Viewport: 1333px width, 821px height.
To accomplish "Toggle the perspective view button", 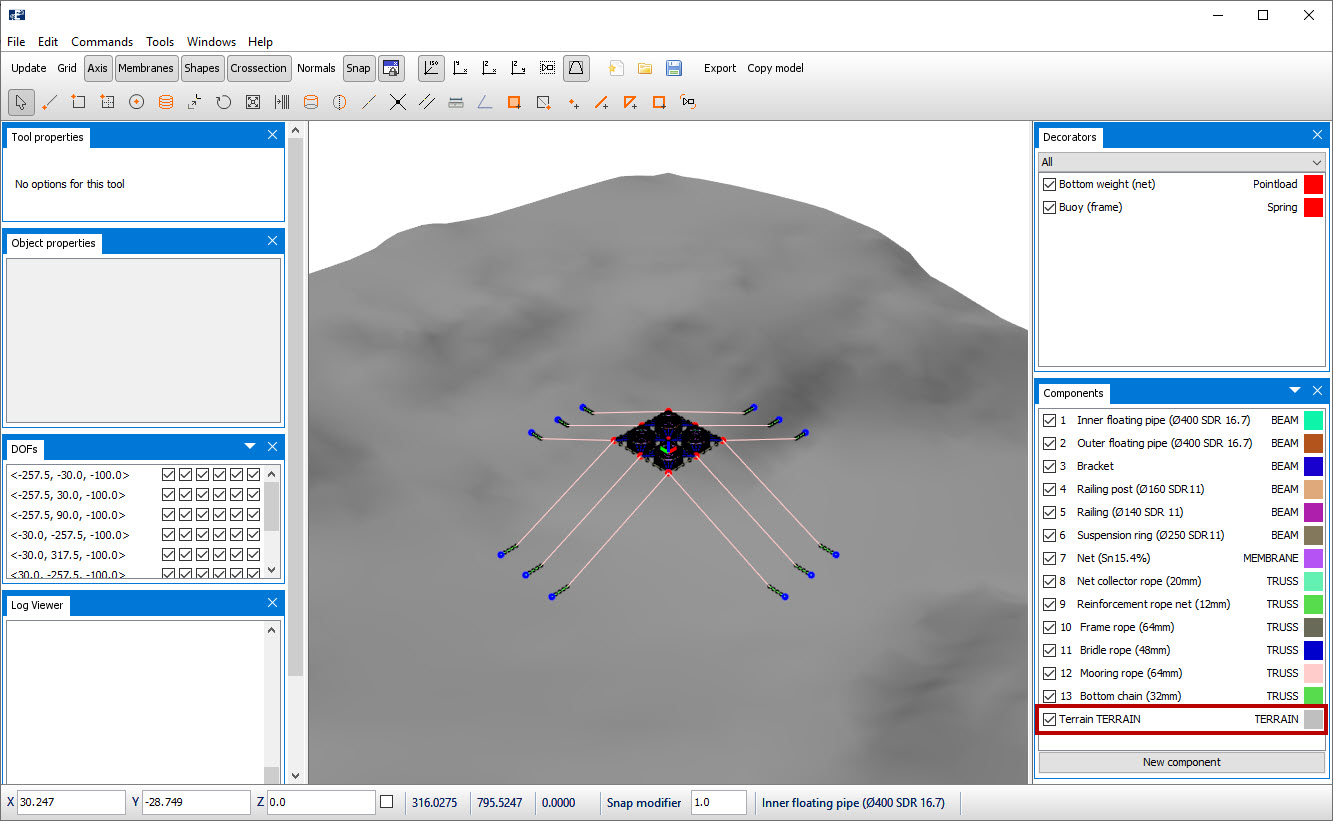I will pyautogui.click(x=576, y=68).
